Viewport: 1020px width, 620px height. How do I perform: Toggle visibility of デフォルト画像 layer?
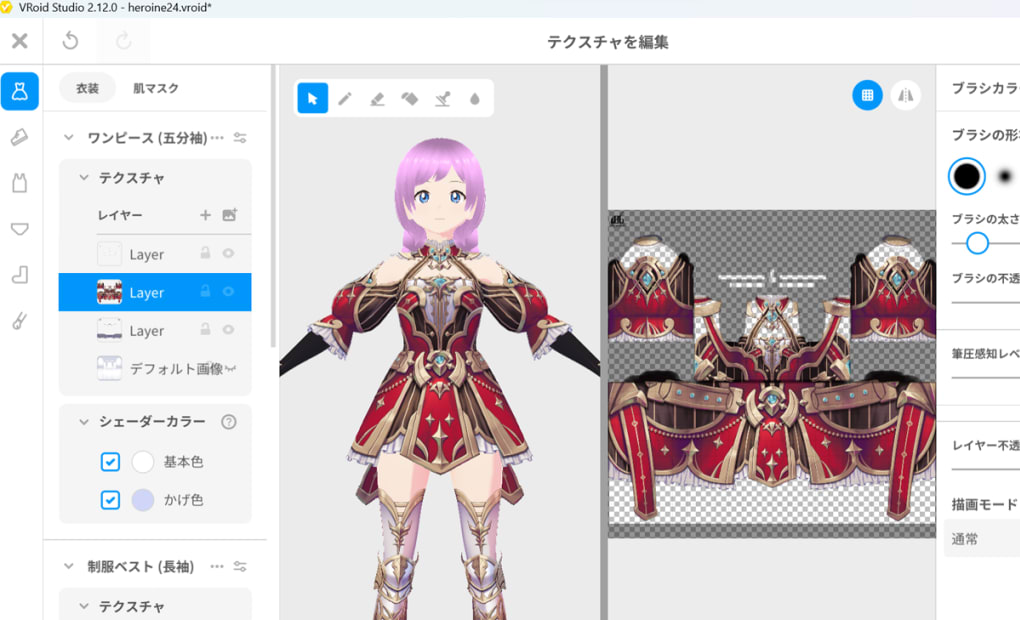230,369
